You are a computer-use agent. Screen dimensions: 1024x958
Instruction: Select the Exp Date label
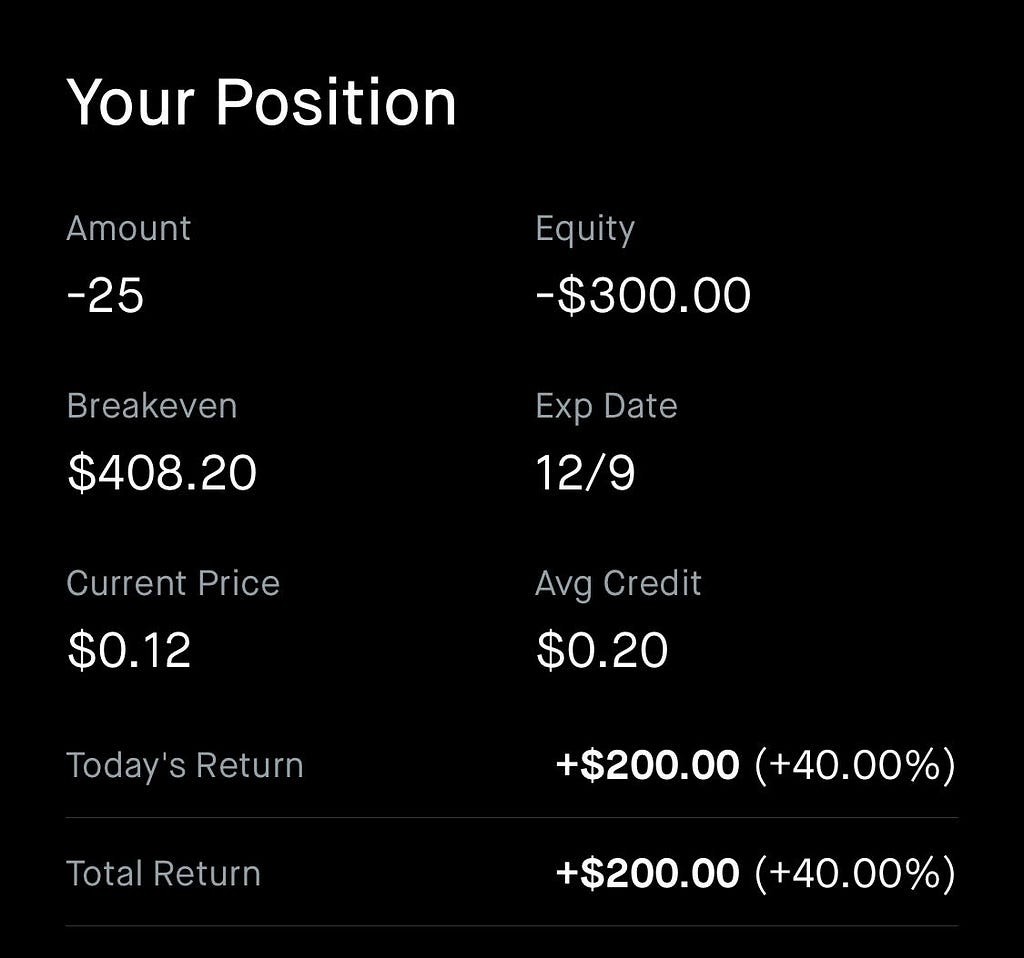coord(607,407)
